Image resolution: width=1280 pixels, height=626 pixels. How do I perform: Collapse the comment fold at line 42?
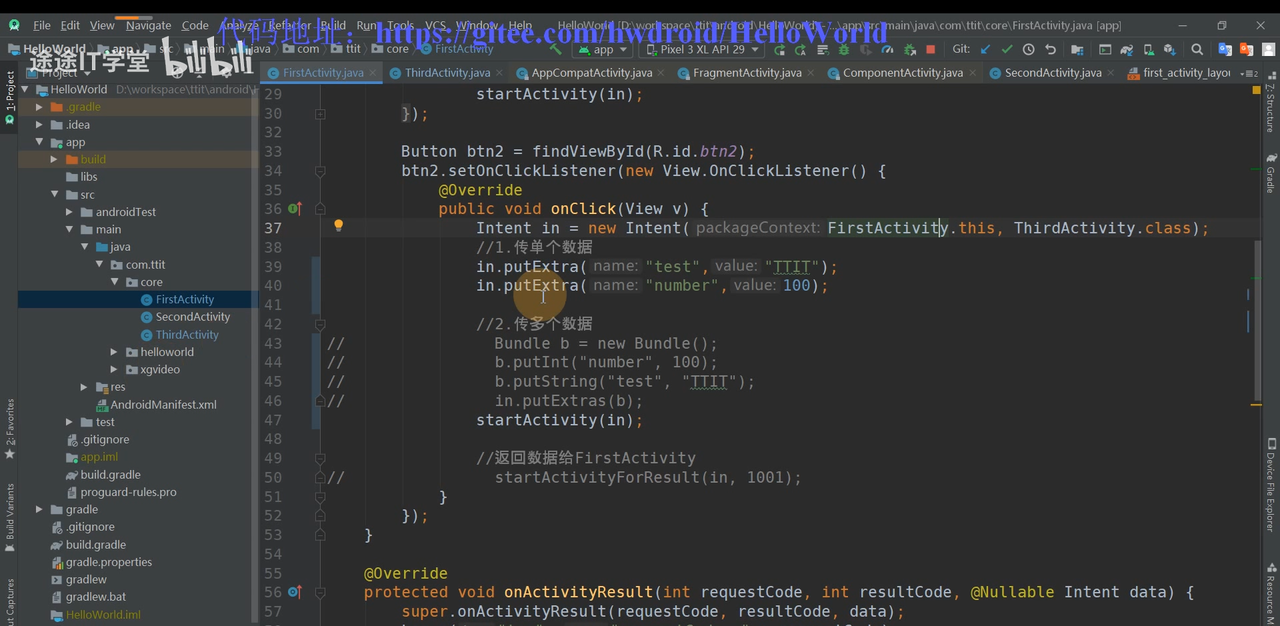tap(320, 324)
